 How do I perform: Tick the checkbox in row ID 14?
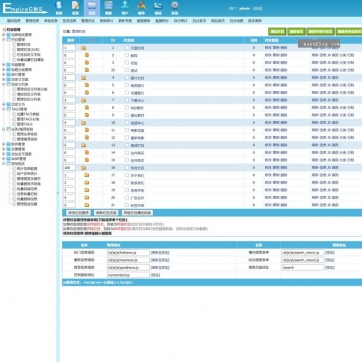coord(127,152)
